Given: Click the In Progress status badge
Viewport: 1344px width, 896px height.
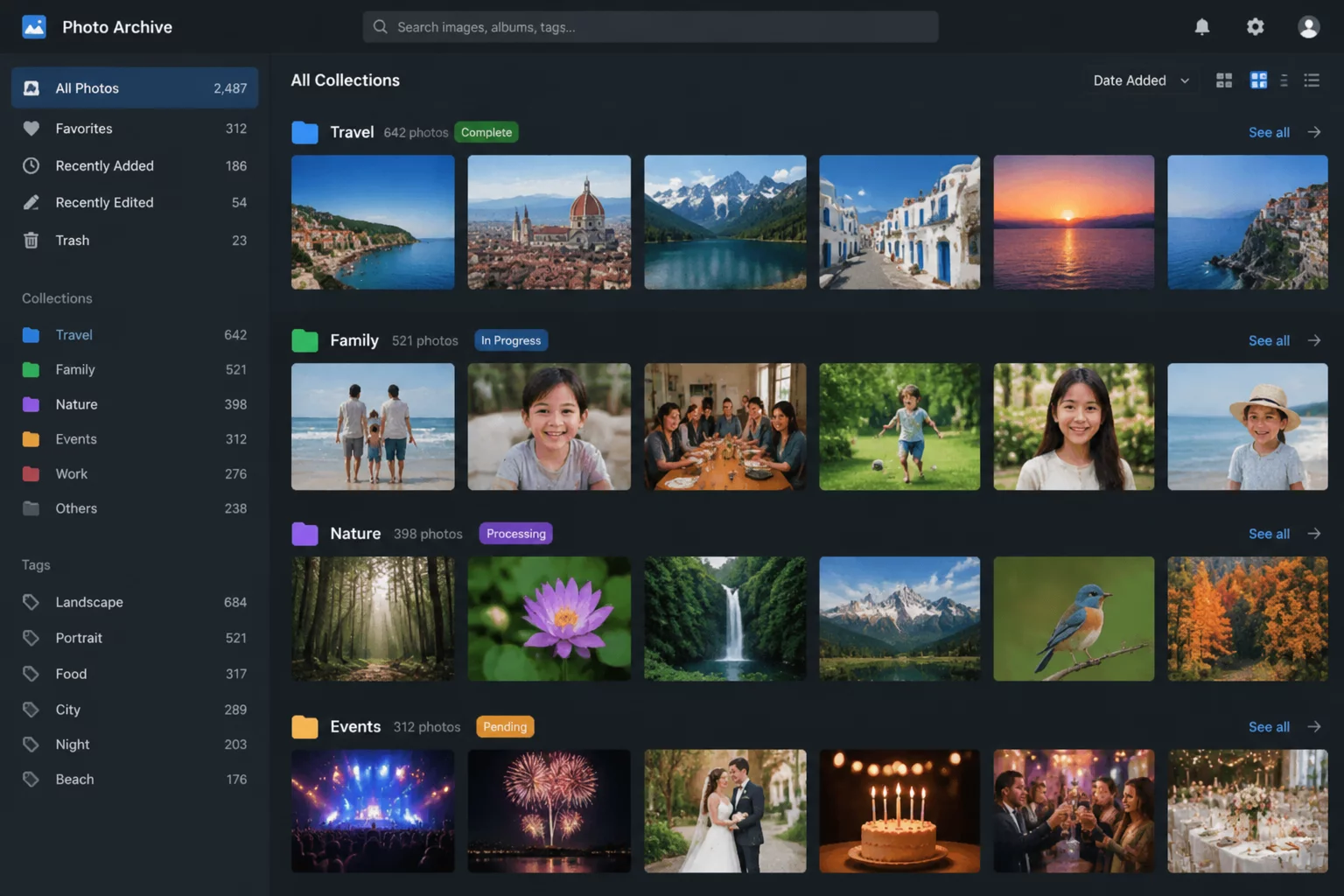Looking at the screenshot, I should point(511,340).
